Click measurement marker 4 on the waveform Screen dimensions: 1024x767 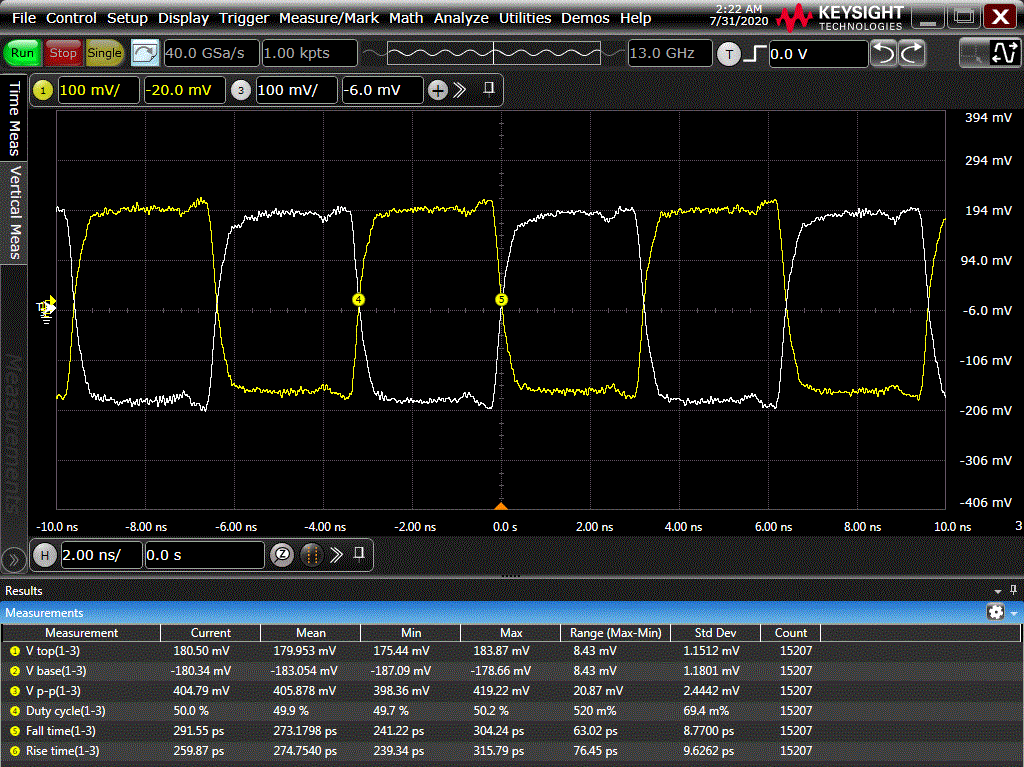[359, 299]
